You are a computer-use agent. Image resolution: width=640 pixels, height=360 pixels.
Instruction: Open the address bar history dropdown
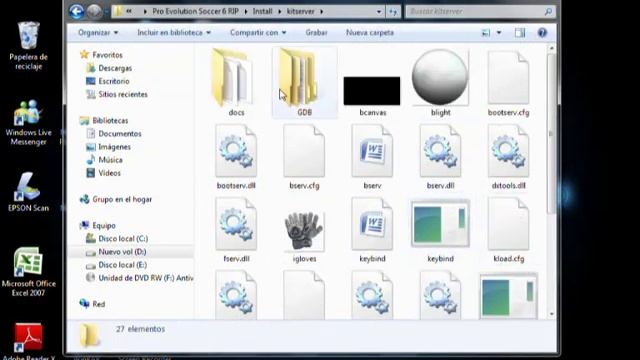click(379, 12)
